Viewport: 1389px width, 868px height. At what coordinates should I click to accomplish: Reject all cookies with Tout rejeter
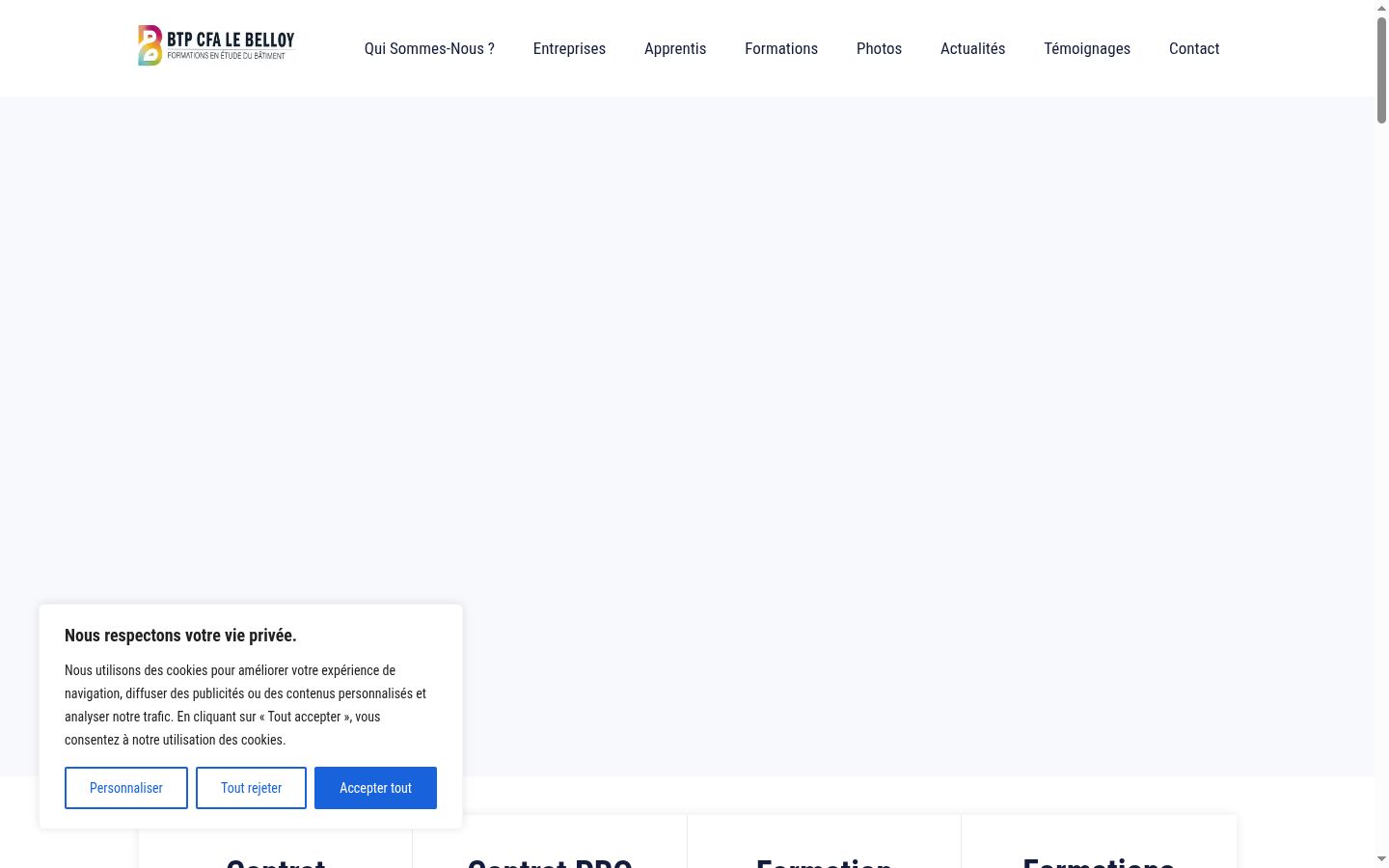point(251,788)
